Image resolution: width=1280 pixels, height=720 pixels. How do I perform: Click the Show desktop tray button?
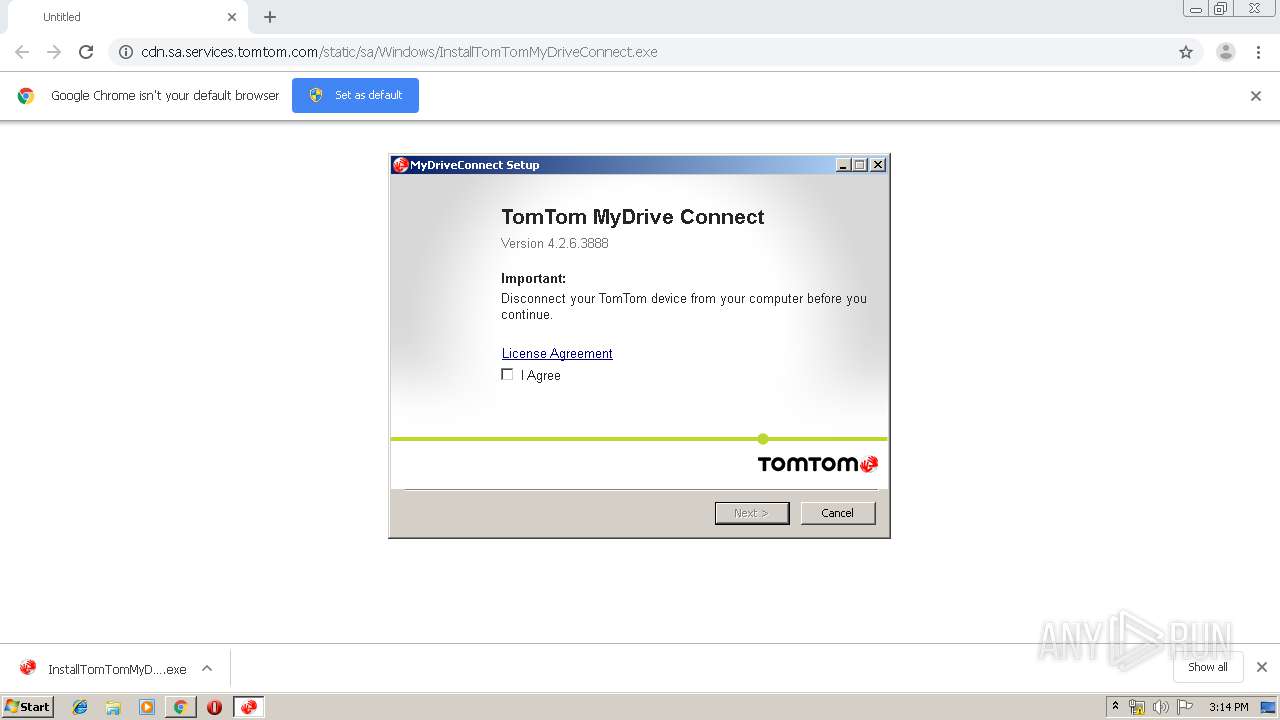[x=1268, y=707]
